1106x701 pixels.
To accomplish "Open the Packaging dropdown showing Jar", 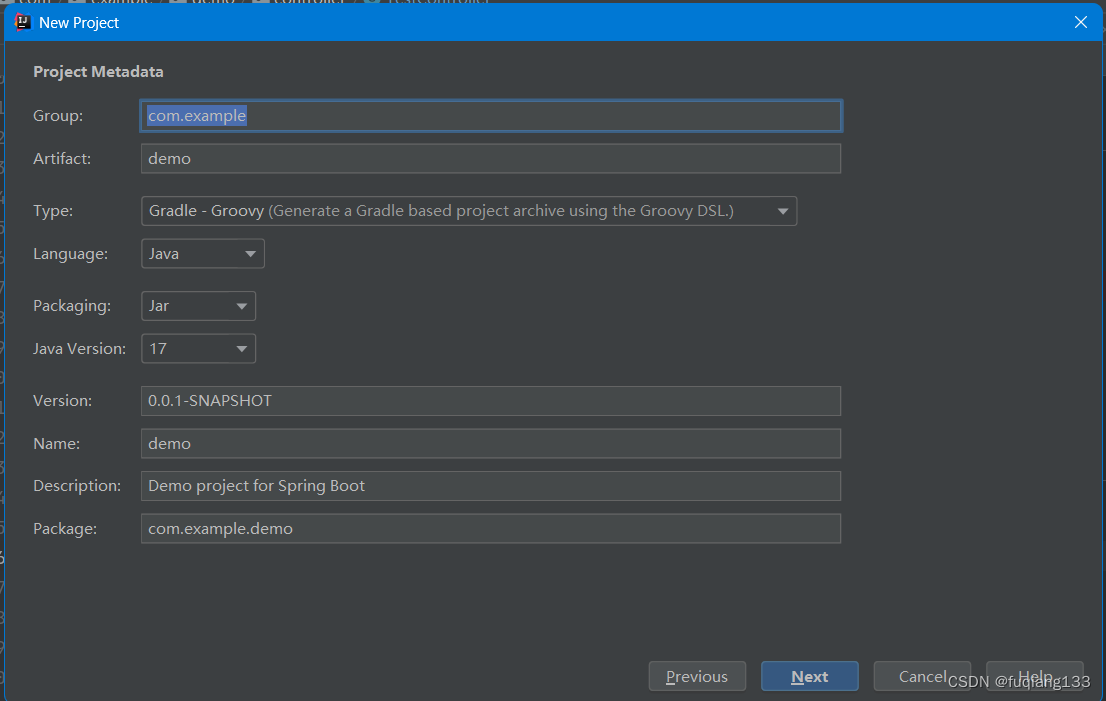I will pos(198,306).
